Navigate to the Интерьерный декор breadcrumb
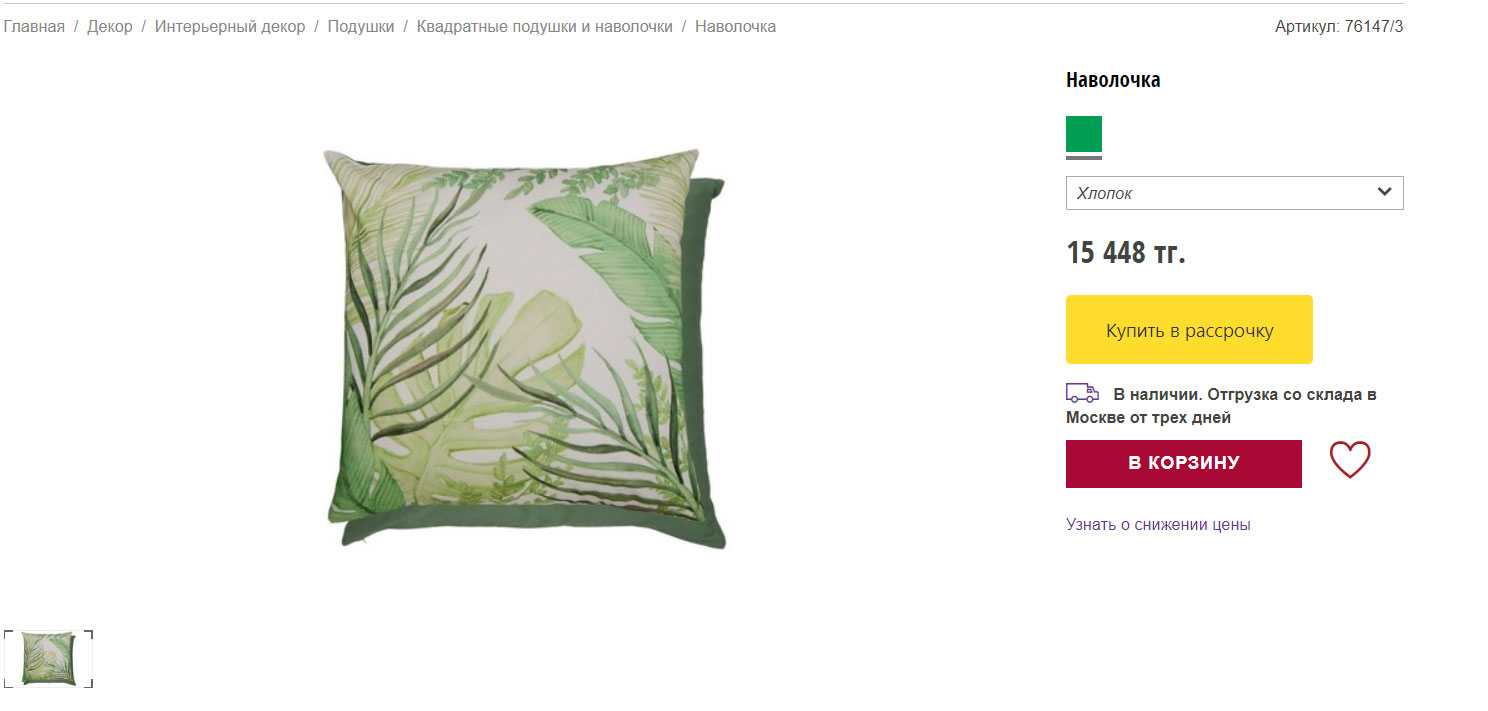The width and height of the screenshot is (1488, 711). [x=230, y=27]
